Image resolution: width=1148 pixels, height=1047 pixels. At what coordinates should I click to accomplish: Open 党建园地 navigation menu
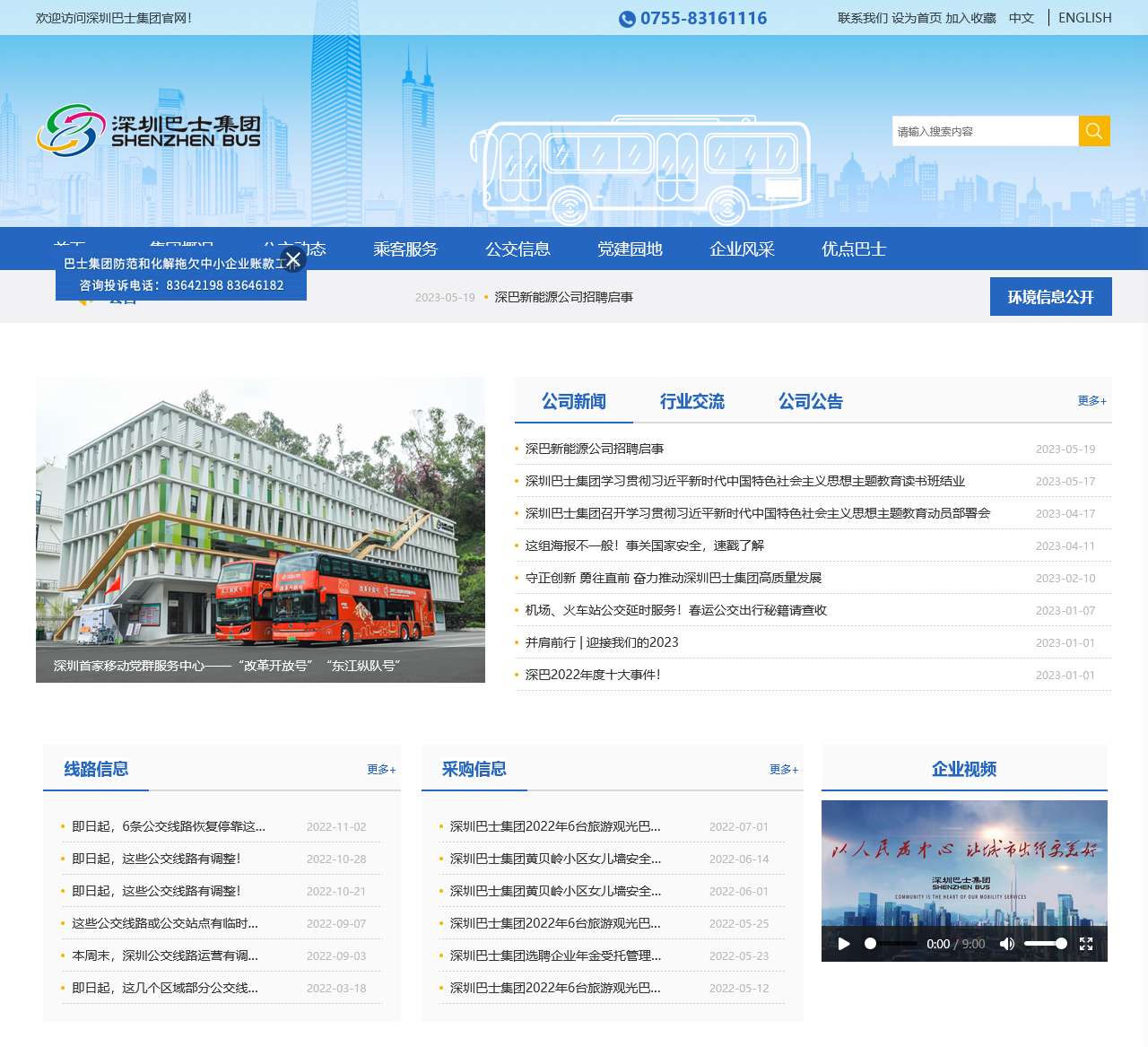630,249
